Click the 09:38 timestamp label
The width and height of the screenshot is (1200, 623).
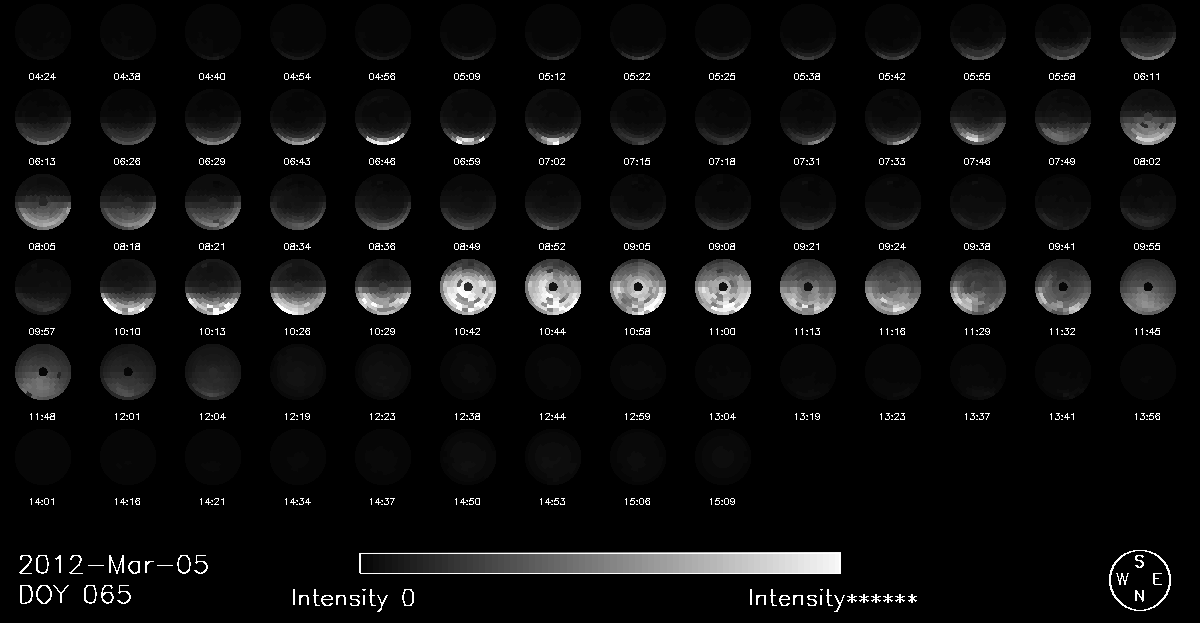click(x=978, y=246)
